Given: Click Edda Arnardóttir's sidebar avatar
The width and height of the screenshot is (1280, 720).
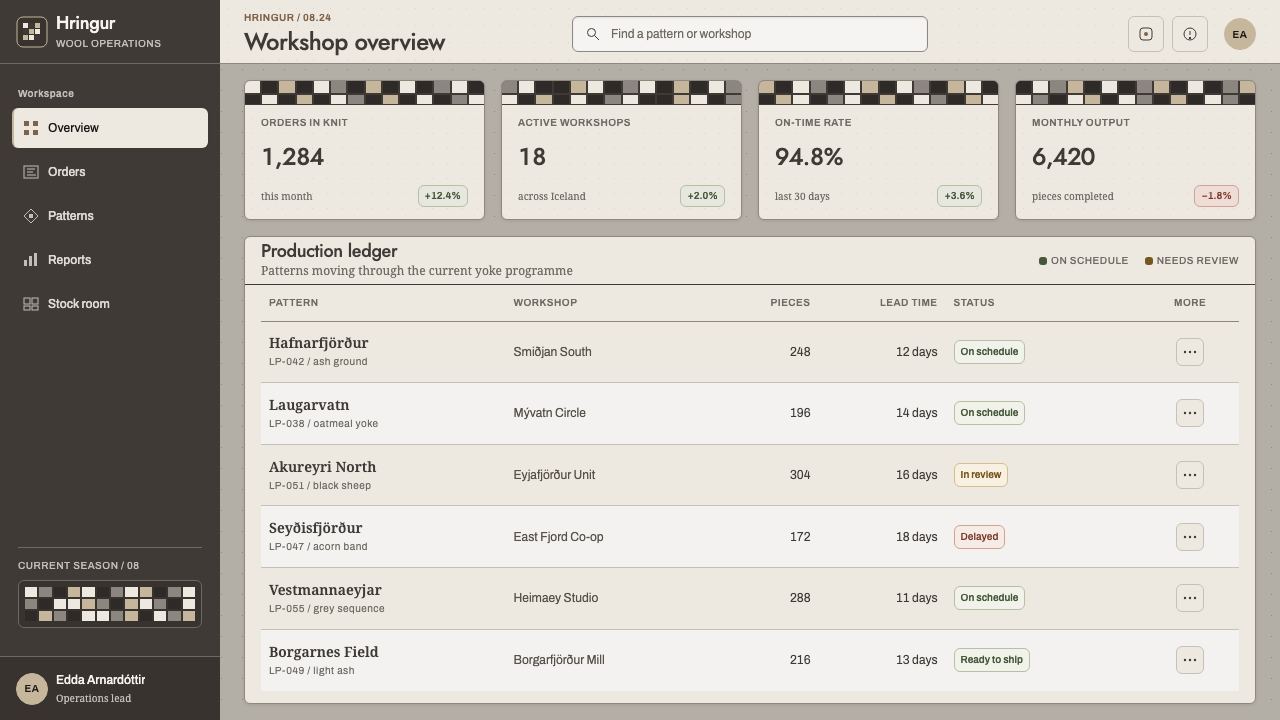Looking at the screenshot, I should 32,688.
